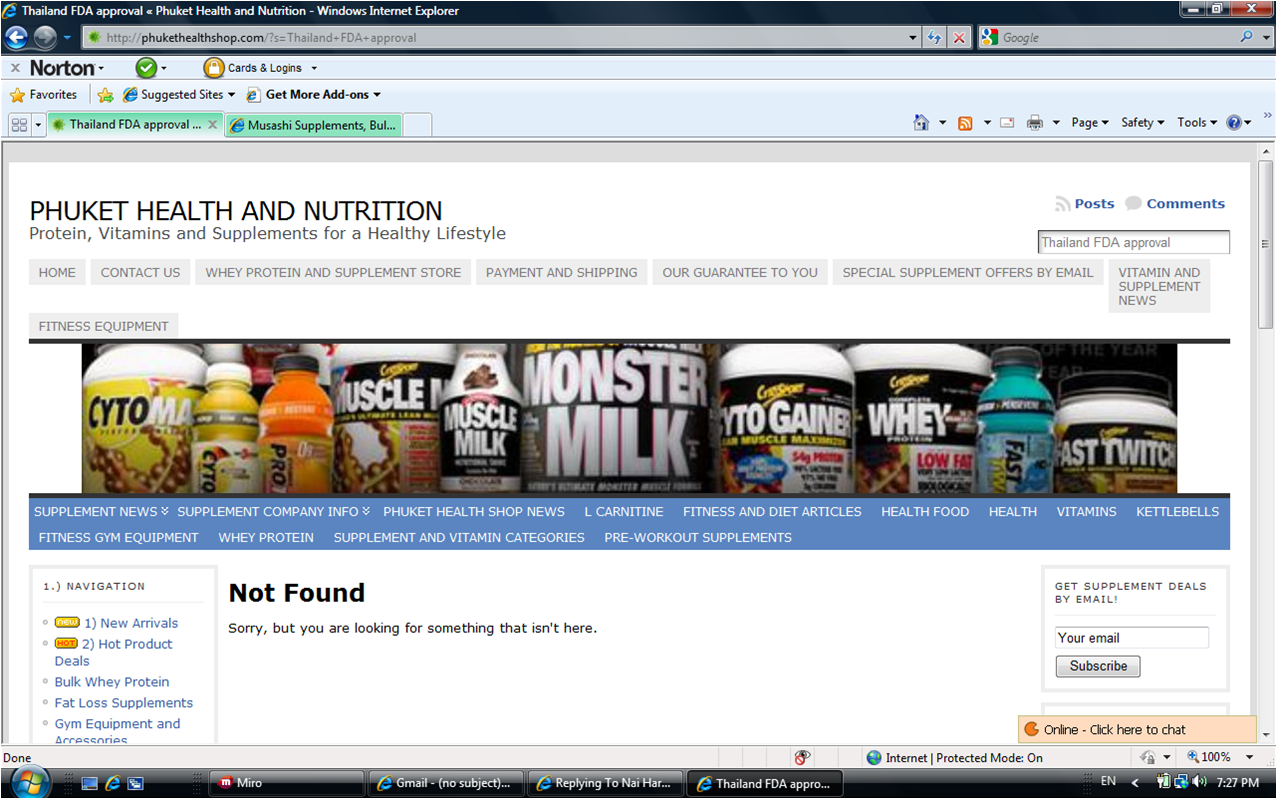Viewport: 1277px width, 799px height.
Task: Open Norton Cards & Logins
Action: click(x=254, y=68)
